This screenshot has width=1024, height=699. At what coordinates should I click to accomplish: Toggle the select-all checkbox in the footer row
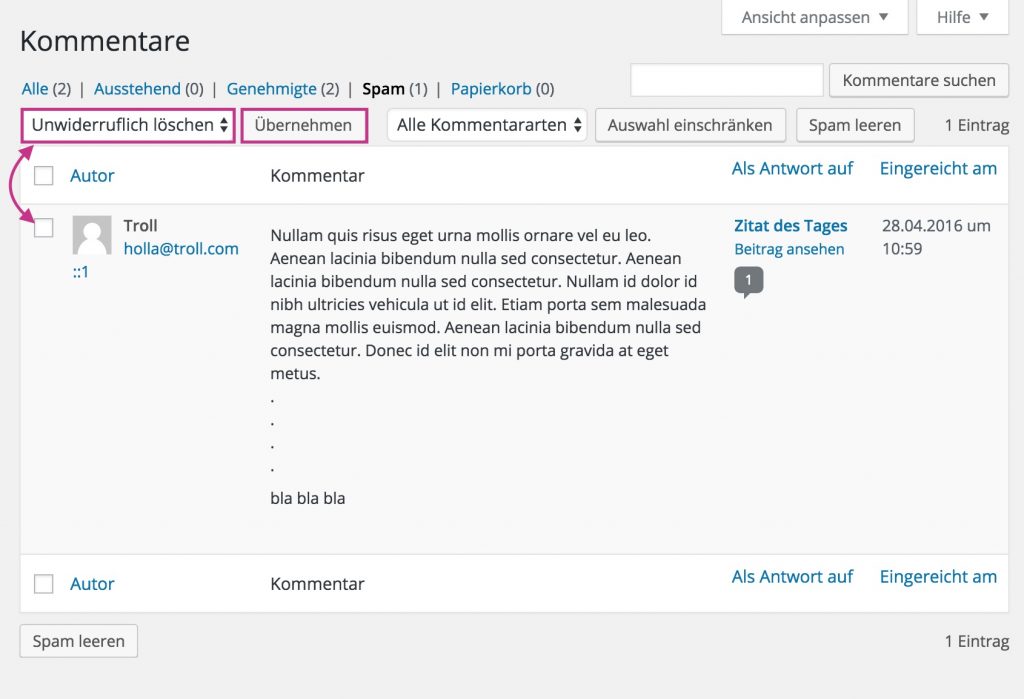click(x=43, y=584)
